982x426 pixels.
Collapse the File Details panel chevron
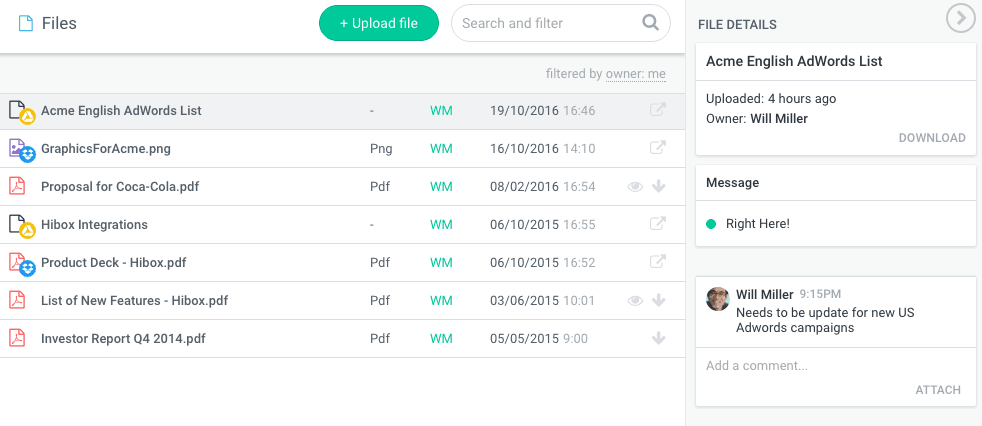click(x=960, y=18)
